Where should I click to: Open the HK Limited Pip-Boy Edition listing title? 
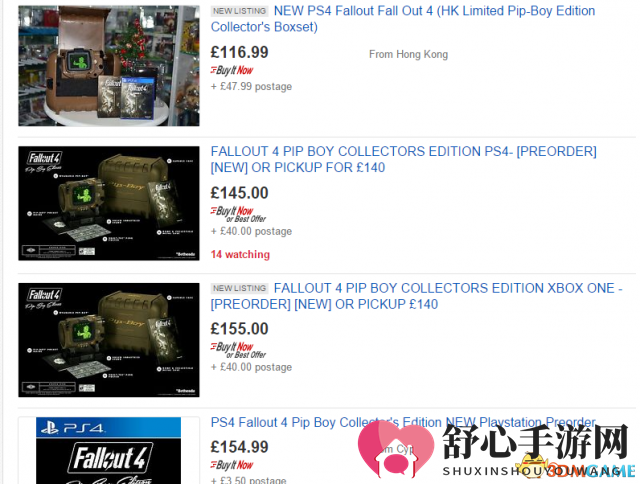[x=403, y=19]
